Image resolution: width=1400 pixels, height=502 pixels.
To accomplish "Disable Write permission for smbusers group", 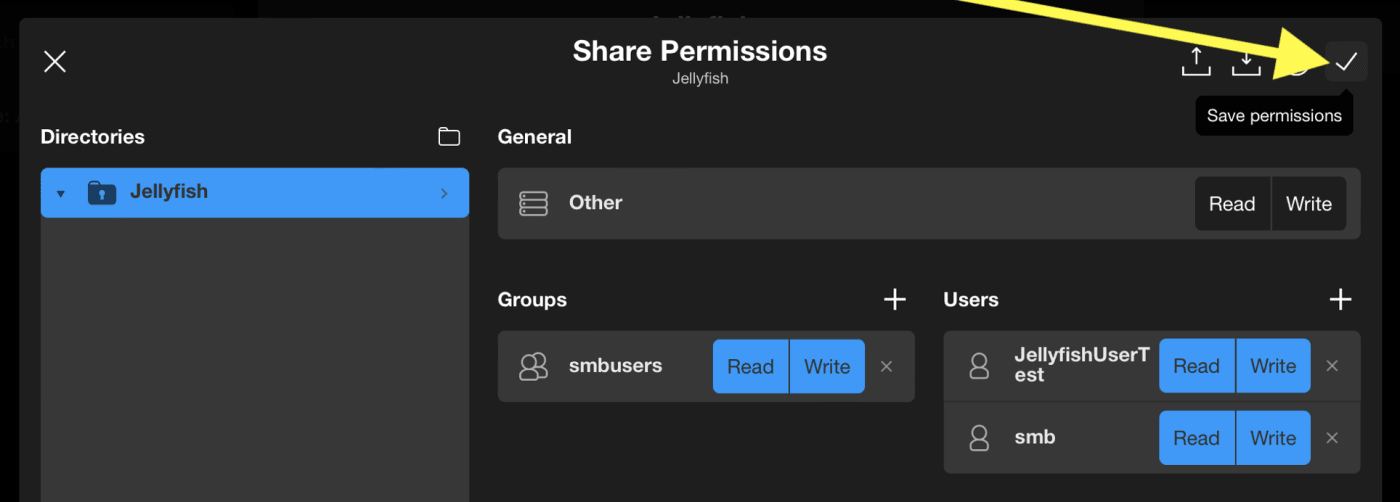I will 827,366.
